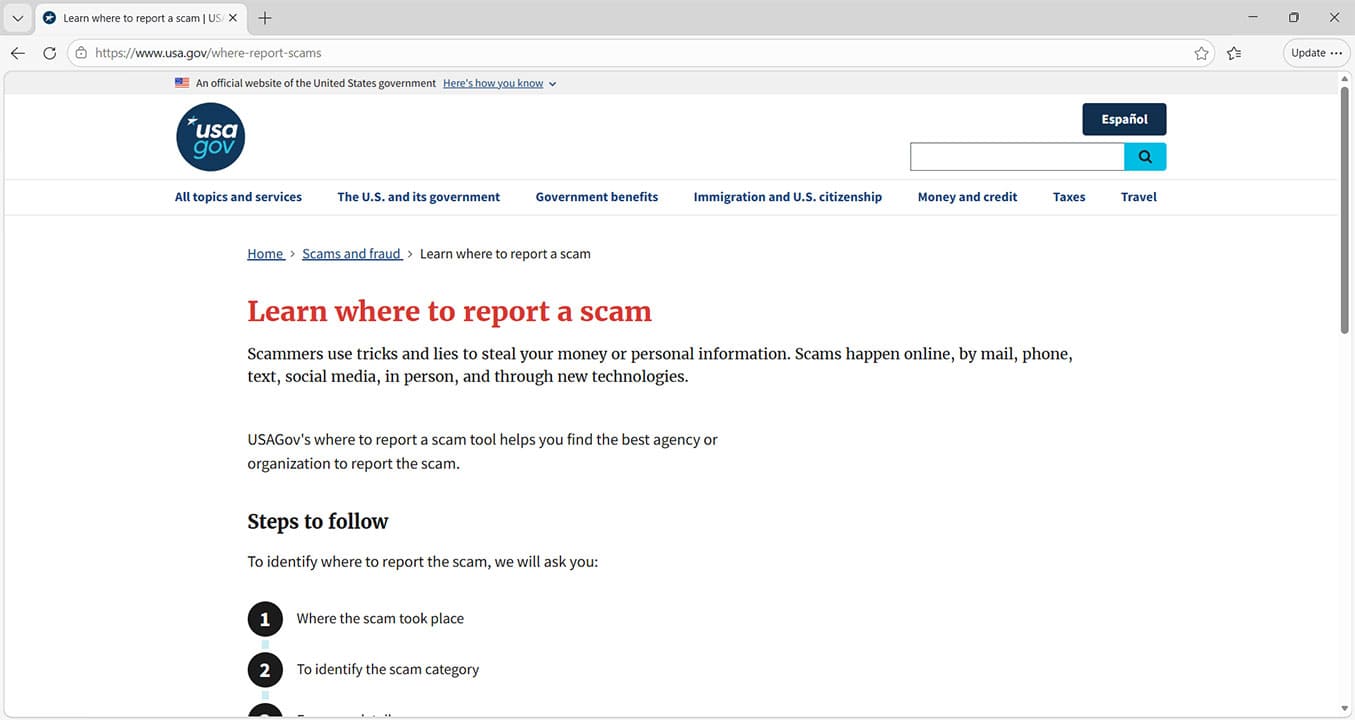Click the 'Steps to follow' heading
The image size is (1355, 720).
(317, 521)
